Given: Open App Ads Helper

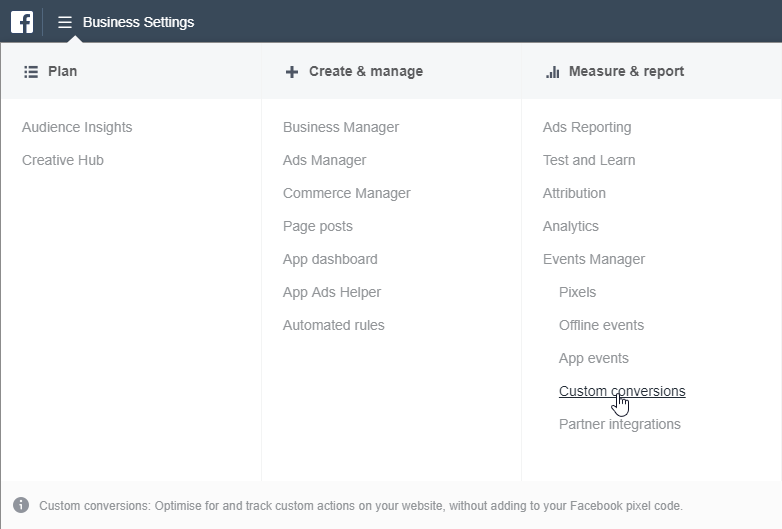Looking at the screenshot, I should point(332,292).
